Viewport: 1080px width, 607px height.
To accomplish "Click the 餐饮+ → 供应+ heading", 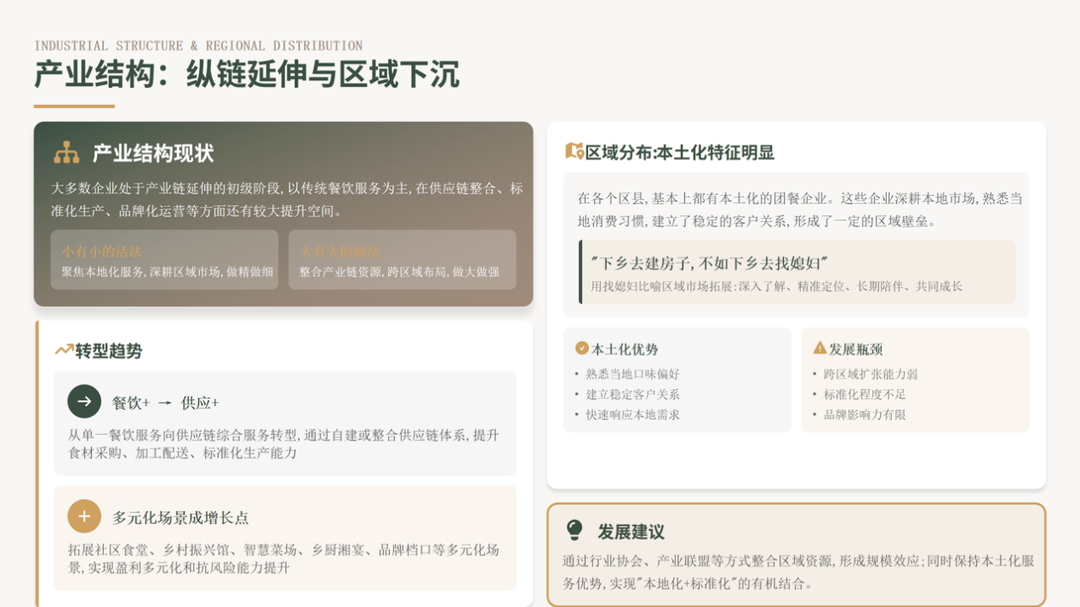I will (x=165, y=402).
